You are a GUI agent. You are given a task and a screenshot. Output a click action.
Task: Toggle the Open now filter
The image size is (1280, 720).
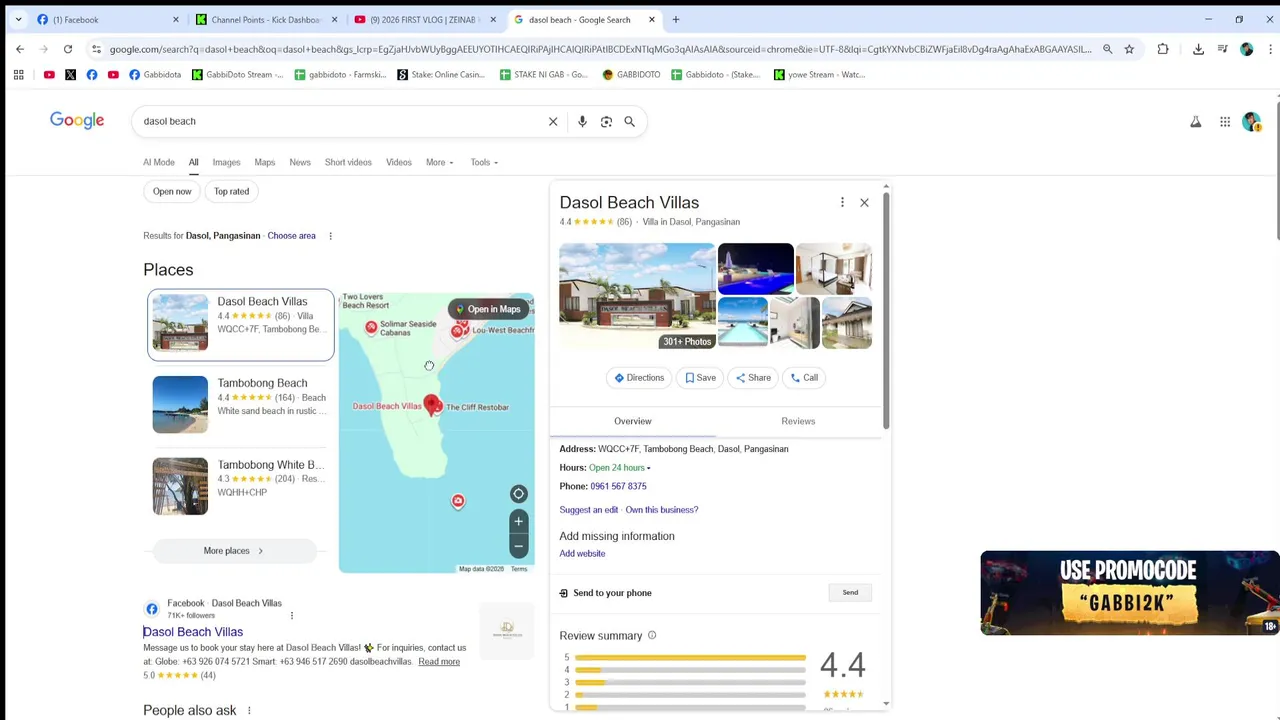click(172, 191)
